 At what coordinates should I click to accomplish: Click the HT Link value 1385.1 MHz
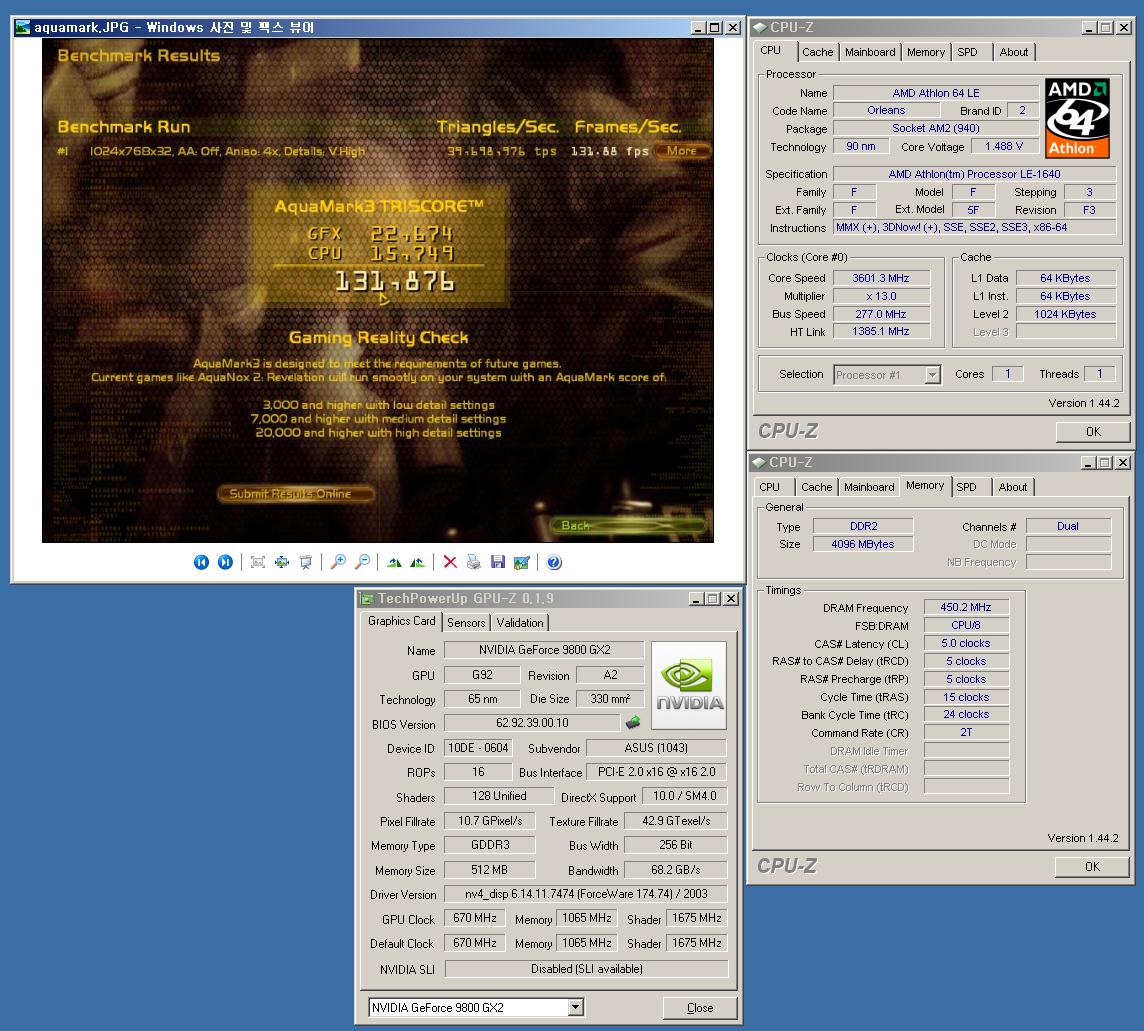coord(881,331)
